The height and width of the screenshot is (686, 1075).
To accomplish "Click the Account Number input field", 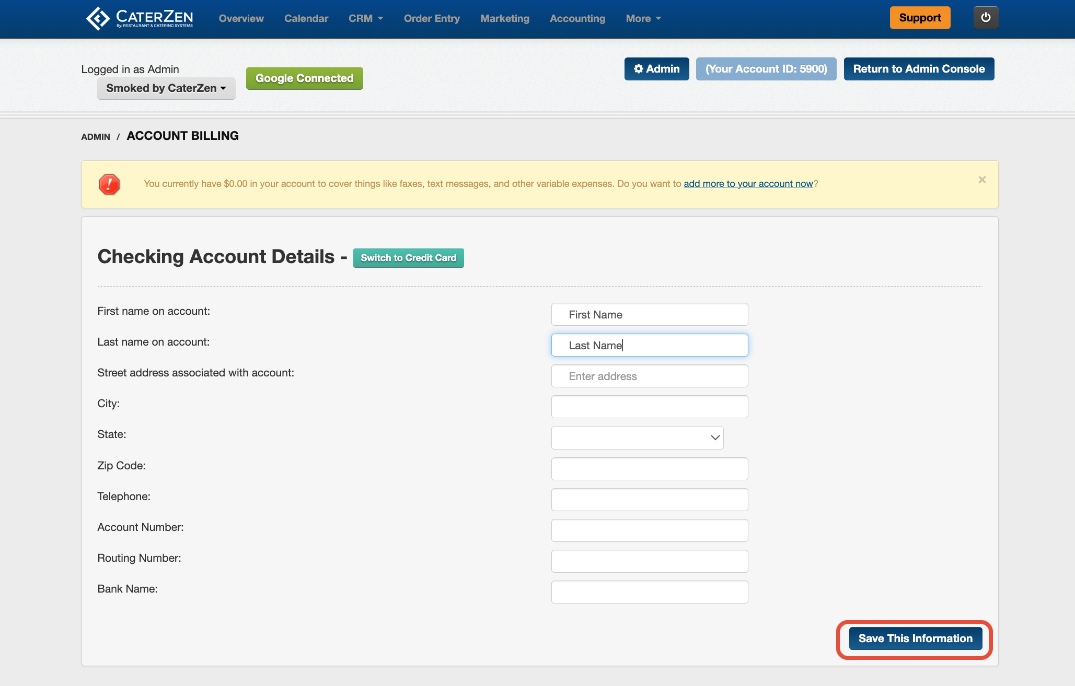I will coord(649,530).
